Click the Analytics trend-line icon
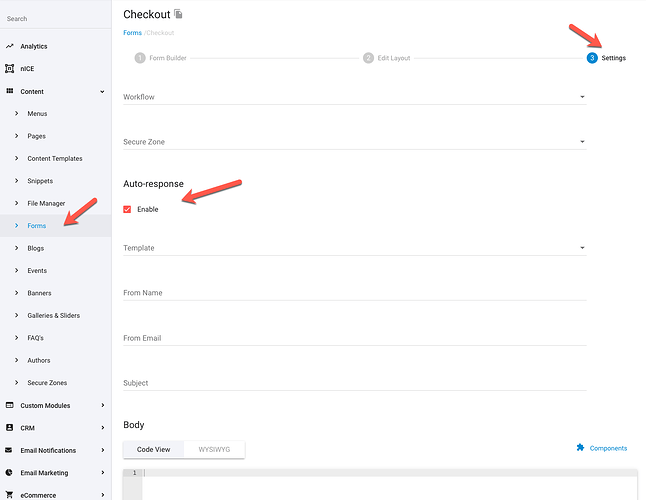This screenshot has width=646, height=500. [x=9, y=46]
